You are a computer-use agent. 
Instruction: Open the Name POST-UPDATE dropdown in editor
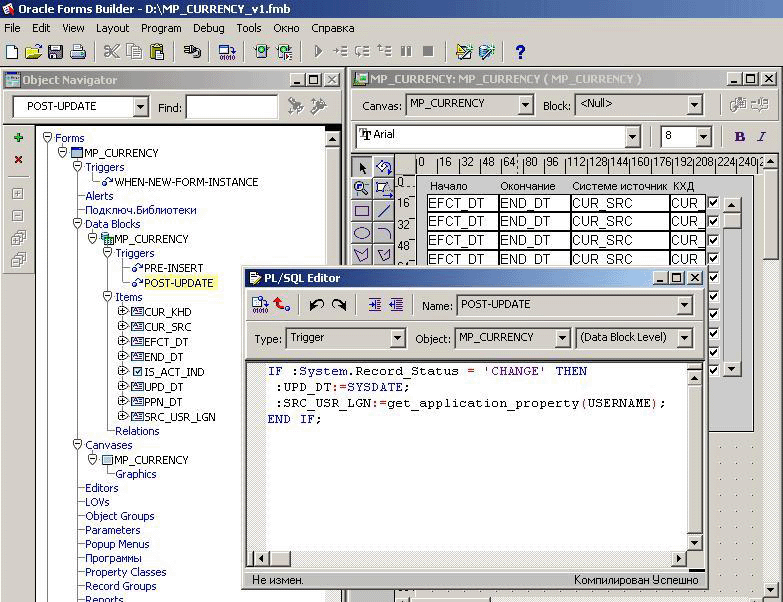coord(684,305)
